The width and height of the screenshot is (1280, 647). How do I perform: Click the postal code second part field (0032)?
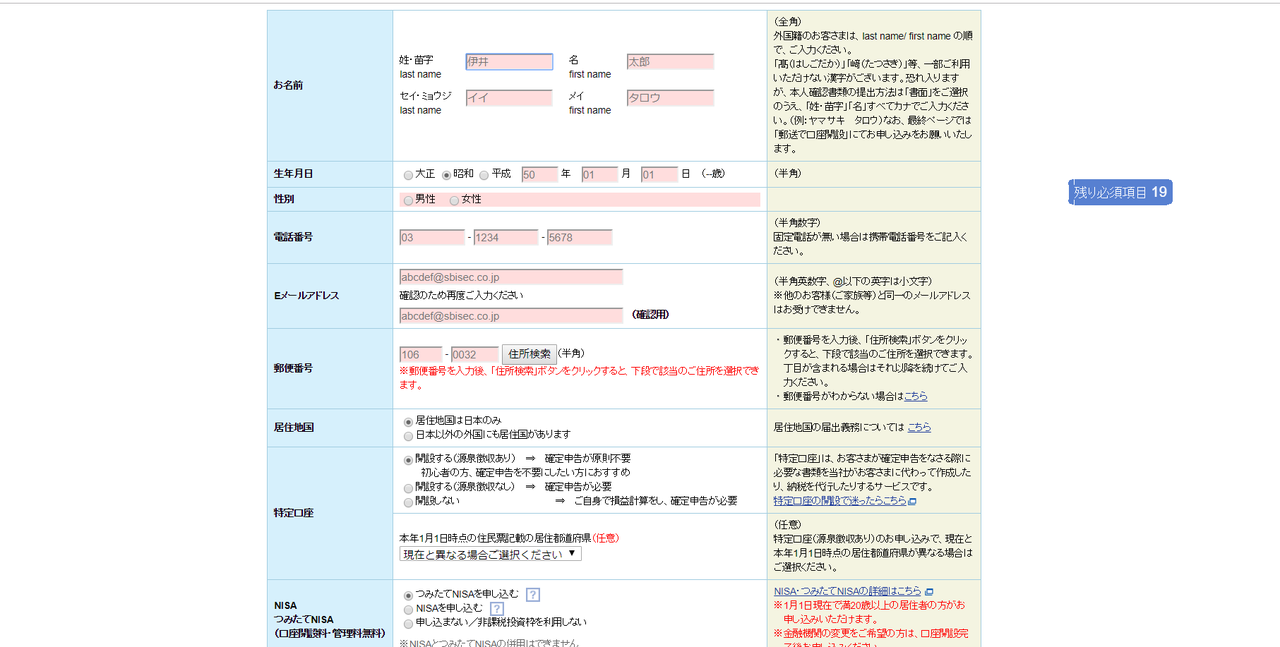pyautogui.click(x=474, y=355)
